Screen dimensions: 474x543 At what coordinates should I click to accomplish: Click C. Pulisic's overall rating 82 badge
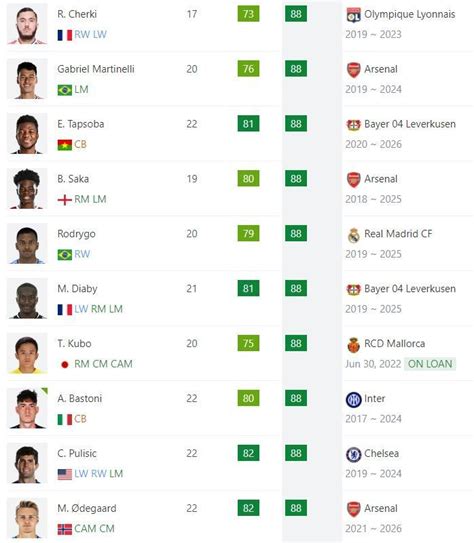248,453
